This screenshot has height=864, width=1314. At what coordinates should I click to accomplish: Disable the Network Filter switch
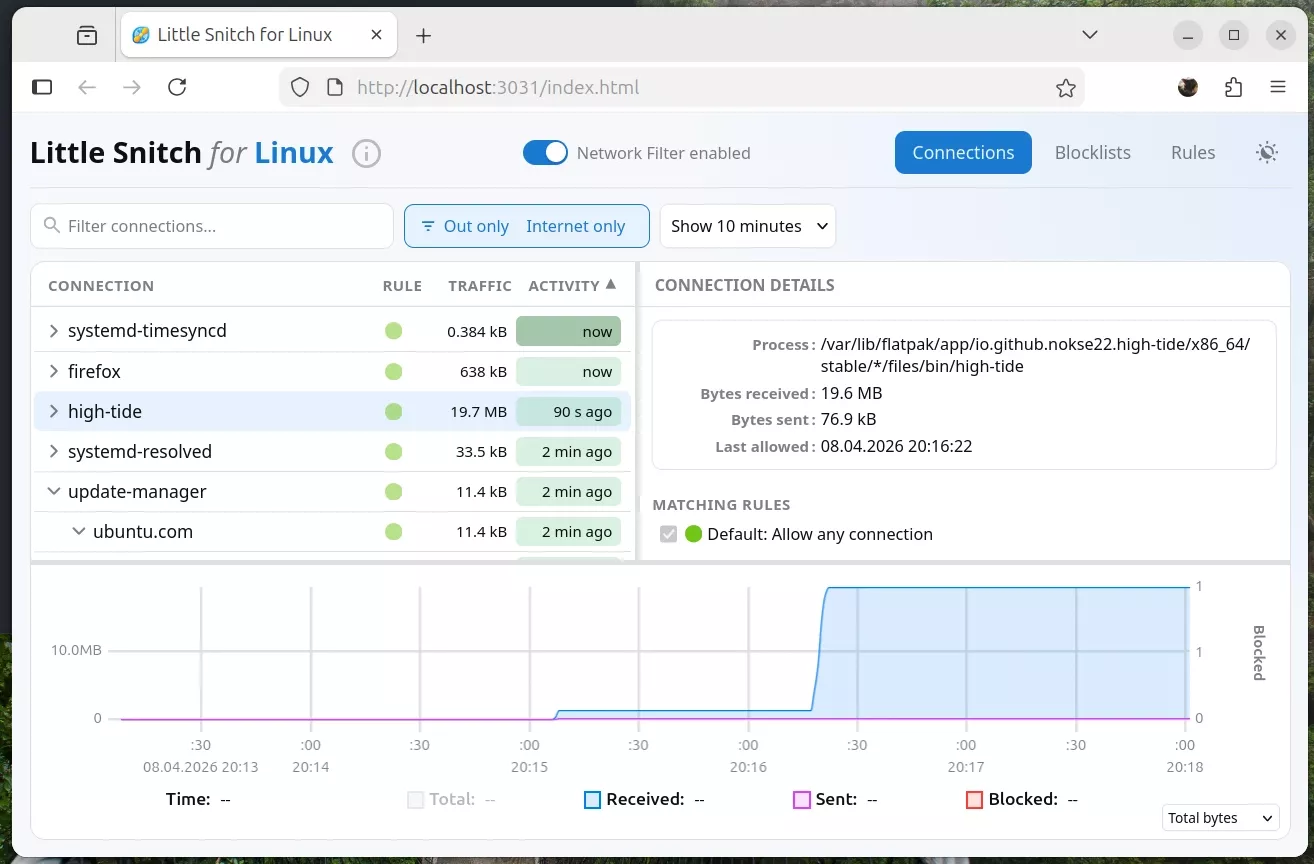545,153
